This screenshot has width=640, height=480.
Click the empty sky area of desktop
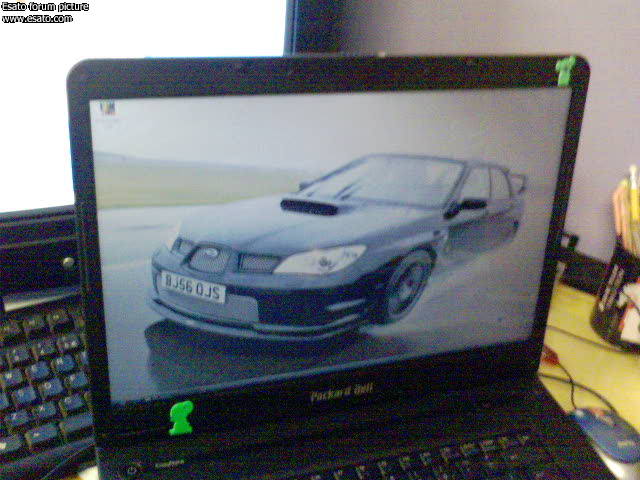click(300, 125)
